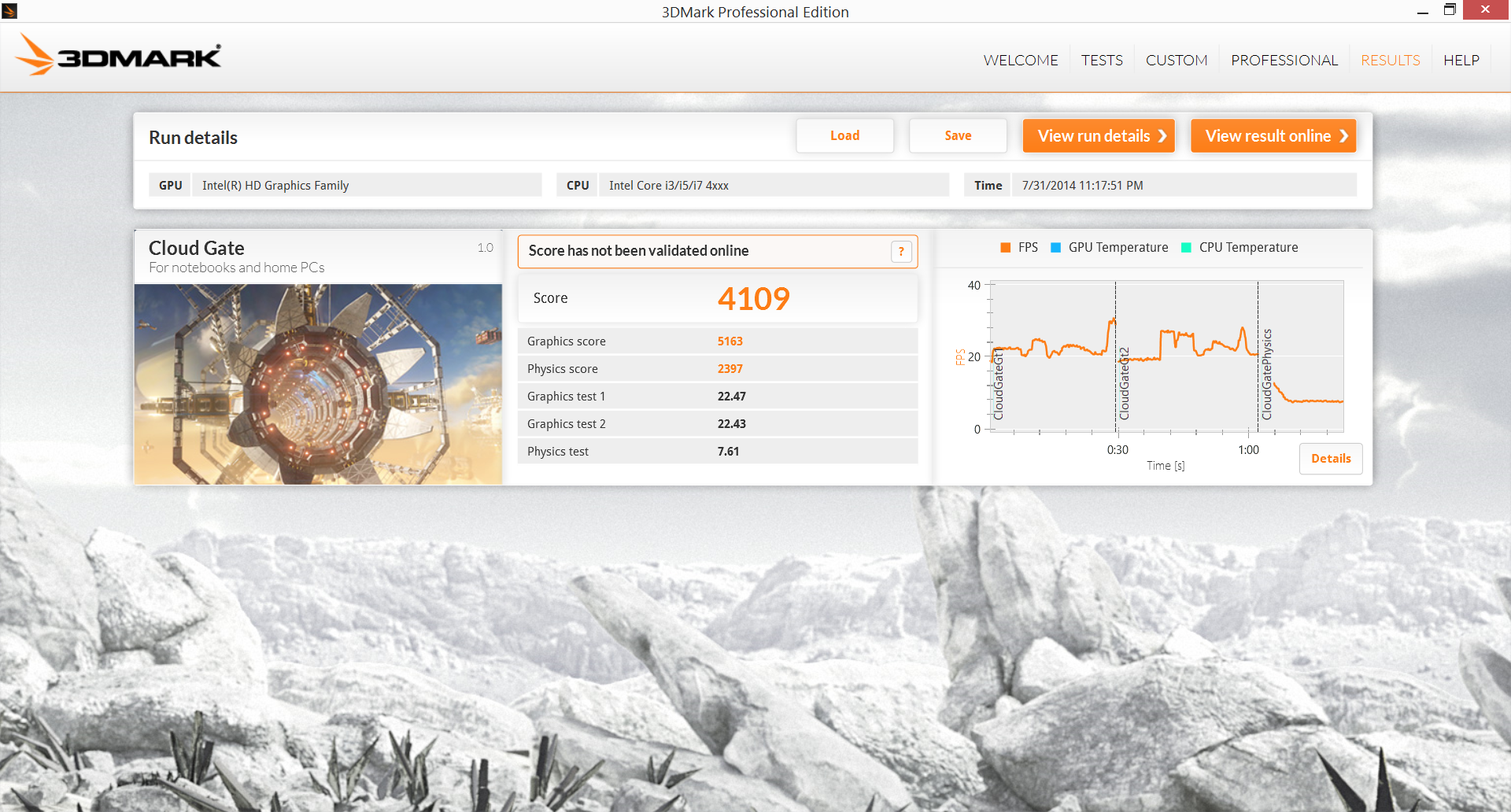
Task: Click the FPS orange legend swatch
Action: 1005,247
